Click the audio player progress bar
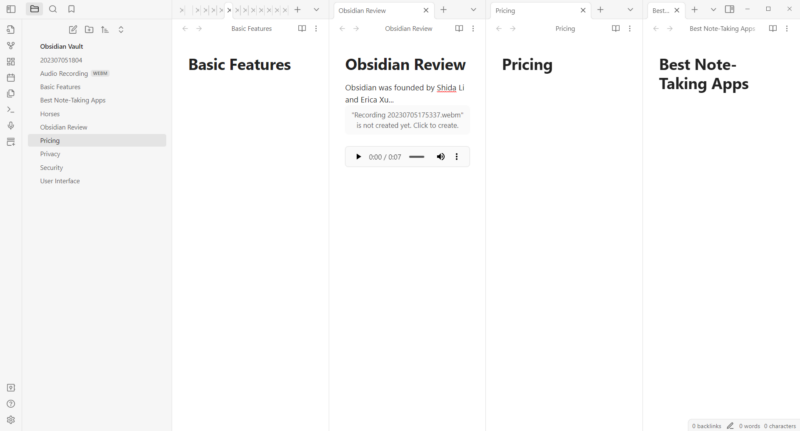 click(x=416, y=157)
